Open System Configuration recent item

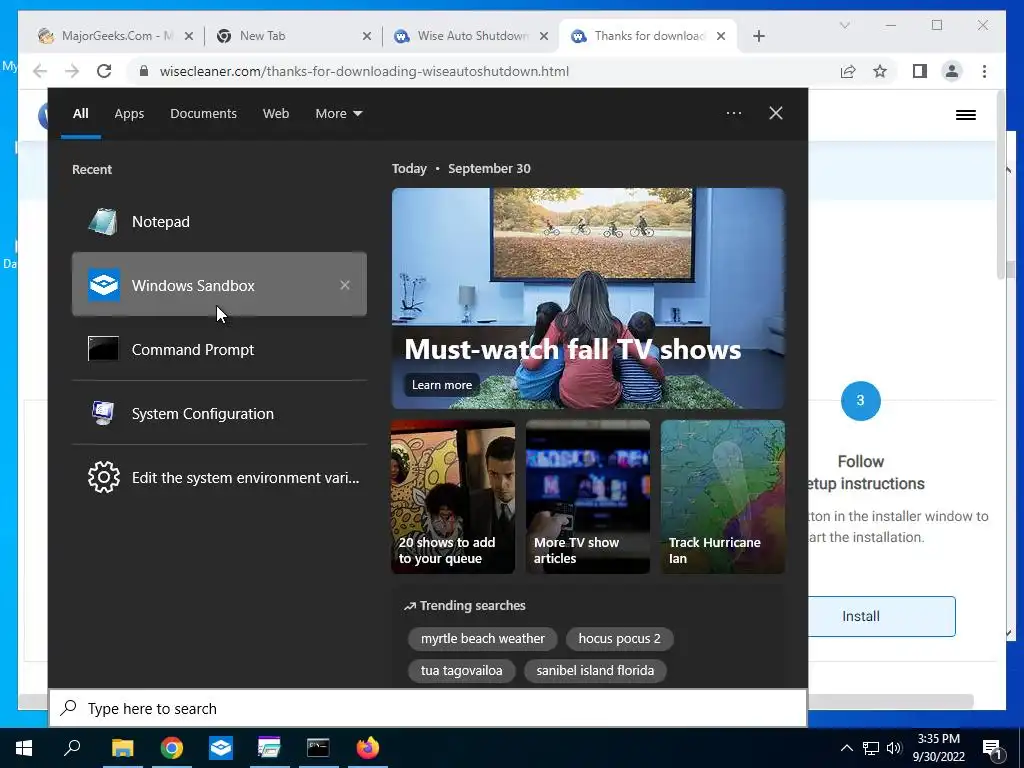pyautogui.click(x=219, y=413)
